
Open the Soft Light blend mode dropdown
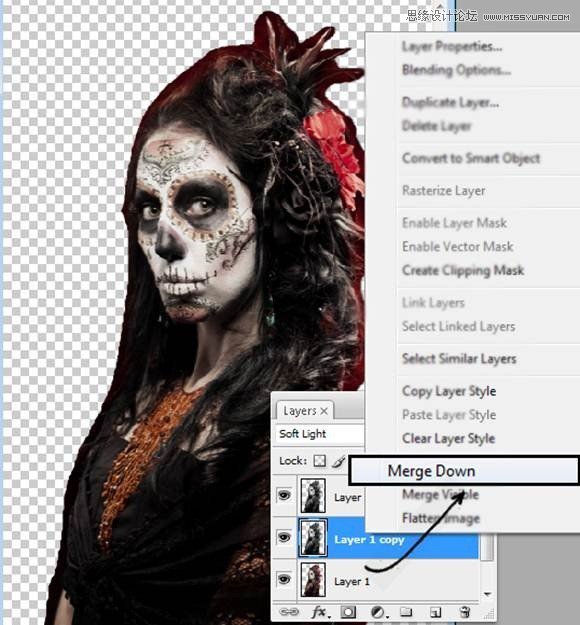[x=319, y=434]
